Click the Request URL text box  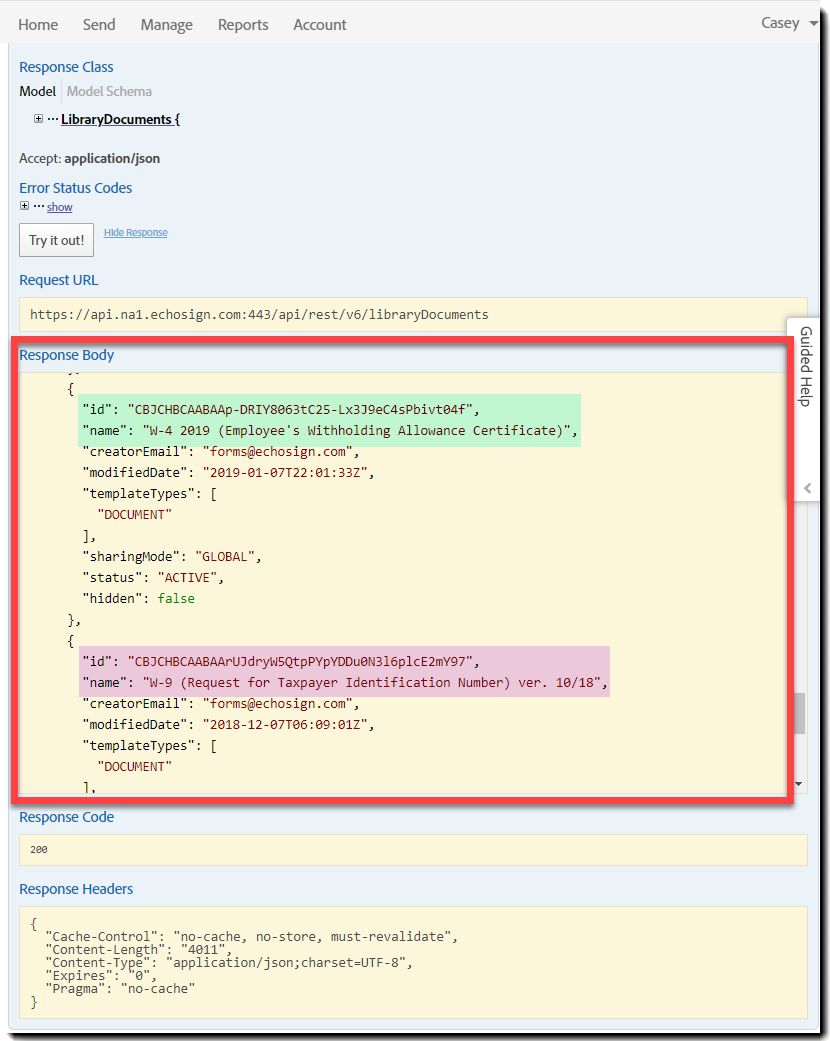[413, 315]
